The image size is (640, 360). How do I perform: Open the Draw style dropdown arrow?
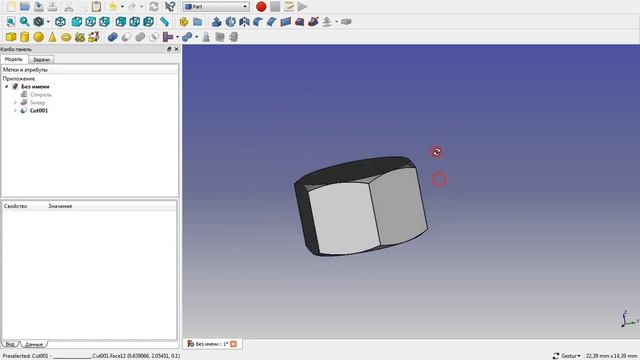pyautogui.click(x=48, y=22)
